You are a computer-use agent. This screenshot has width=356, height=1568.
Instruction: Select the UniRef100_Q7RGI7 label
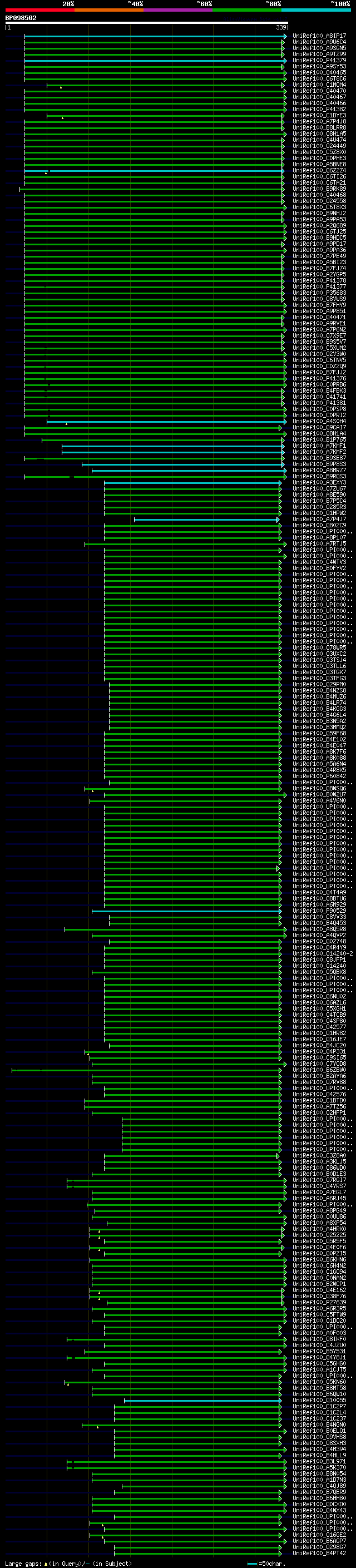pyautogui.click(x=319, y=1180)
